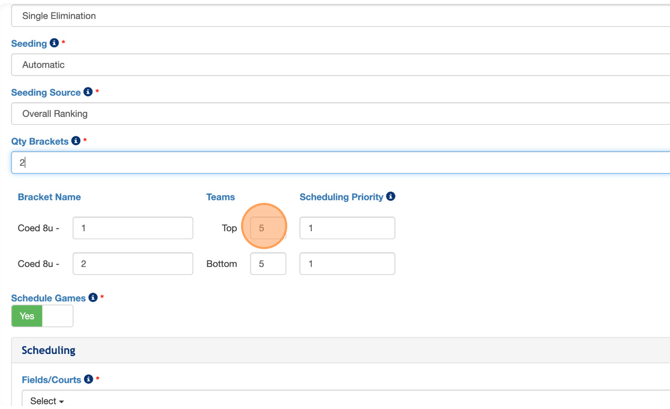Focus the Qty Brackets input field
670x409 pixels.
[340, 162]
